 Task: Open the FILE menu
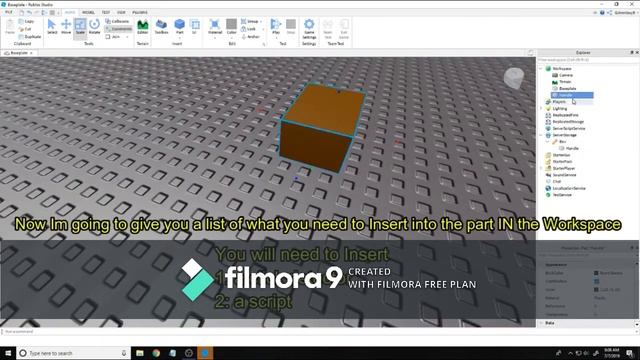click(x=9, y=13)
